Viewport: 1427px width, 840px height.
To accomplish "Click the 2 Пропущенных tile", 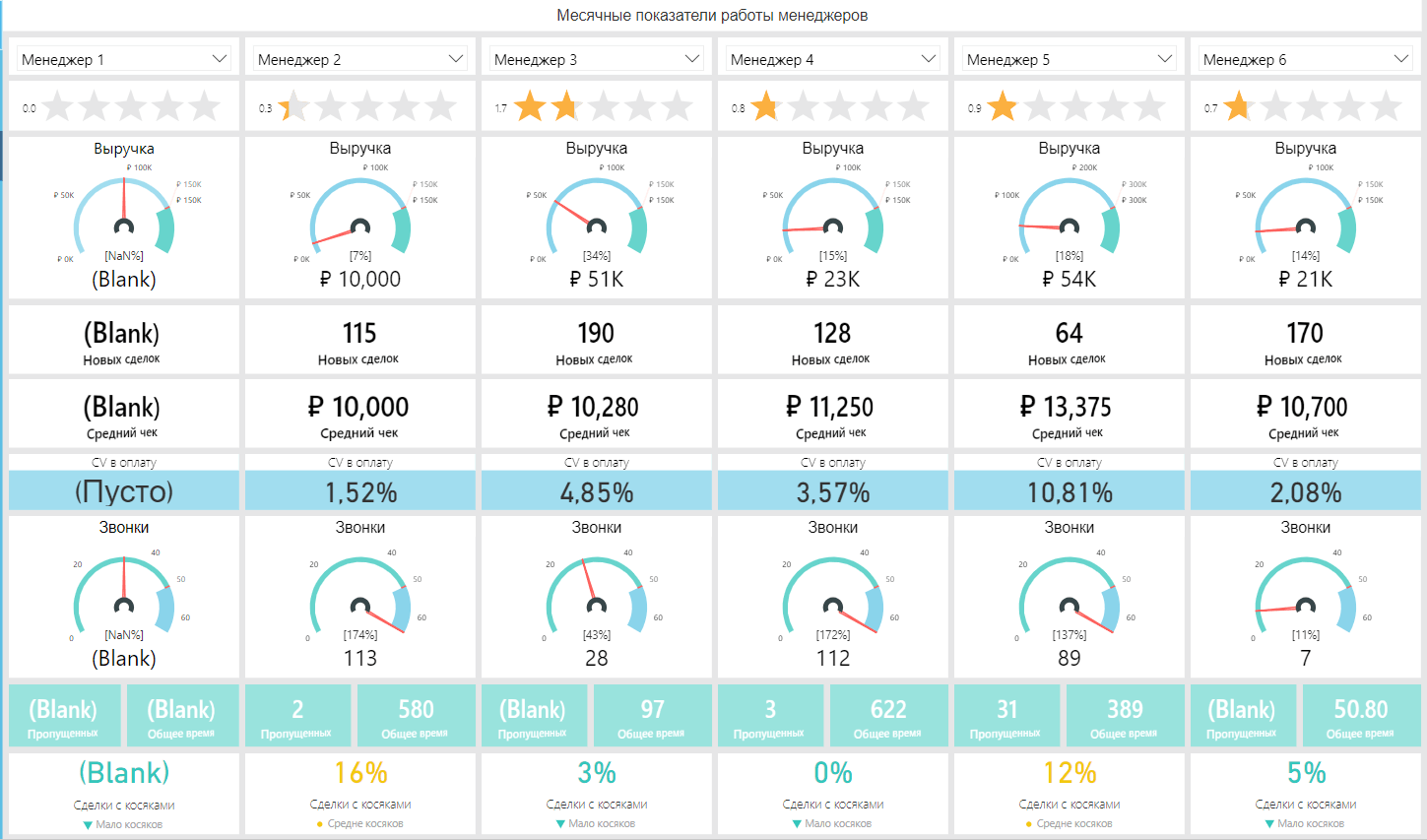I will [297, 715].
